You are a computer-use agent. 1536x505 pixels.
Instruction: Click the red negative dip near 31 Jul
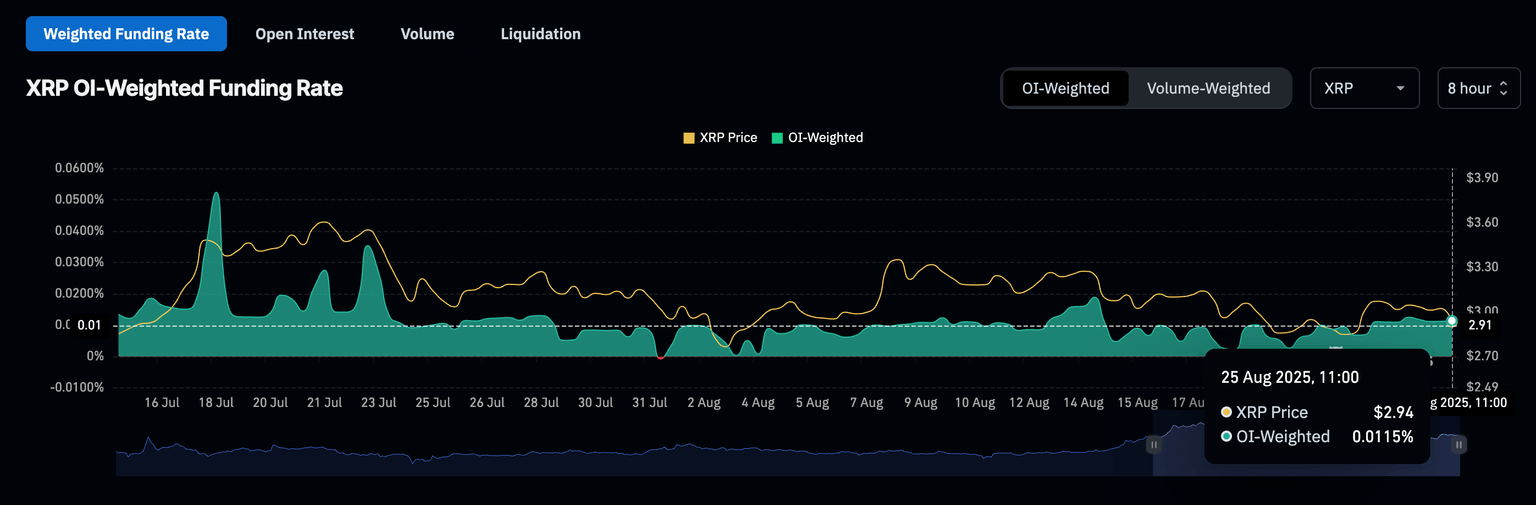pyautogui.click(x=660, y=357)
